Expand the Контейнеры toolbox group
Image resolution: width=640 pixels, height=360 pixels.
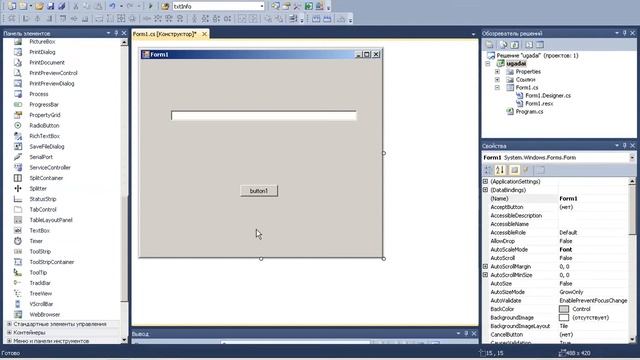(9, 333)
